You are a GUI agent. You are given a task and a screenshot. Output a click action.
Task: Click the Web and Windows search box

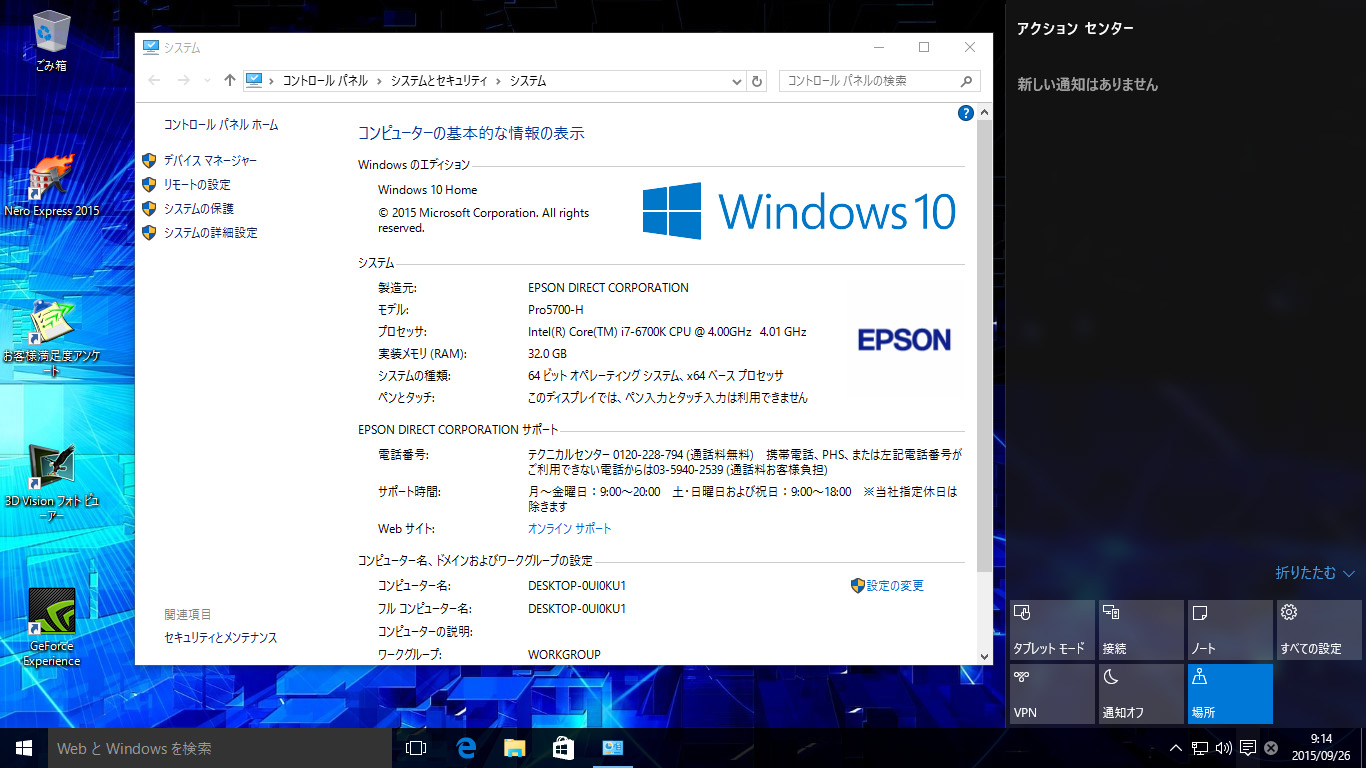(x=220, y=748)
